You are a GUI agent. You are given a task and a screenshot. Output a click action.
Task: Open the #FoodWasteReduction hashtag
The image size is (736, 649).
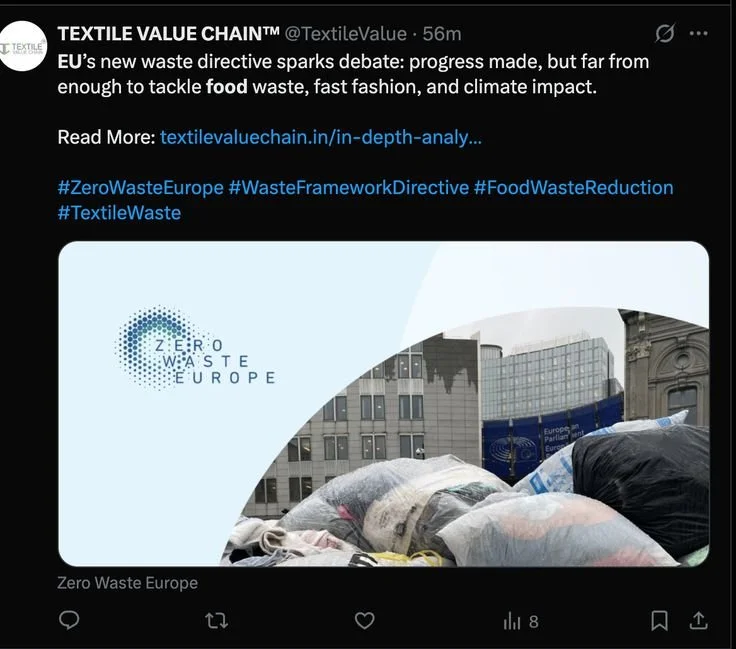(x=574, y=187)
